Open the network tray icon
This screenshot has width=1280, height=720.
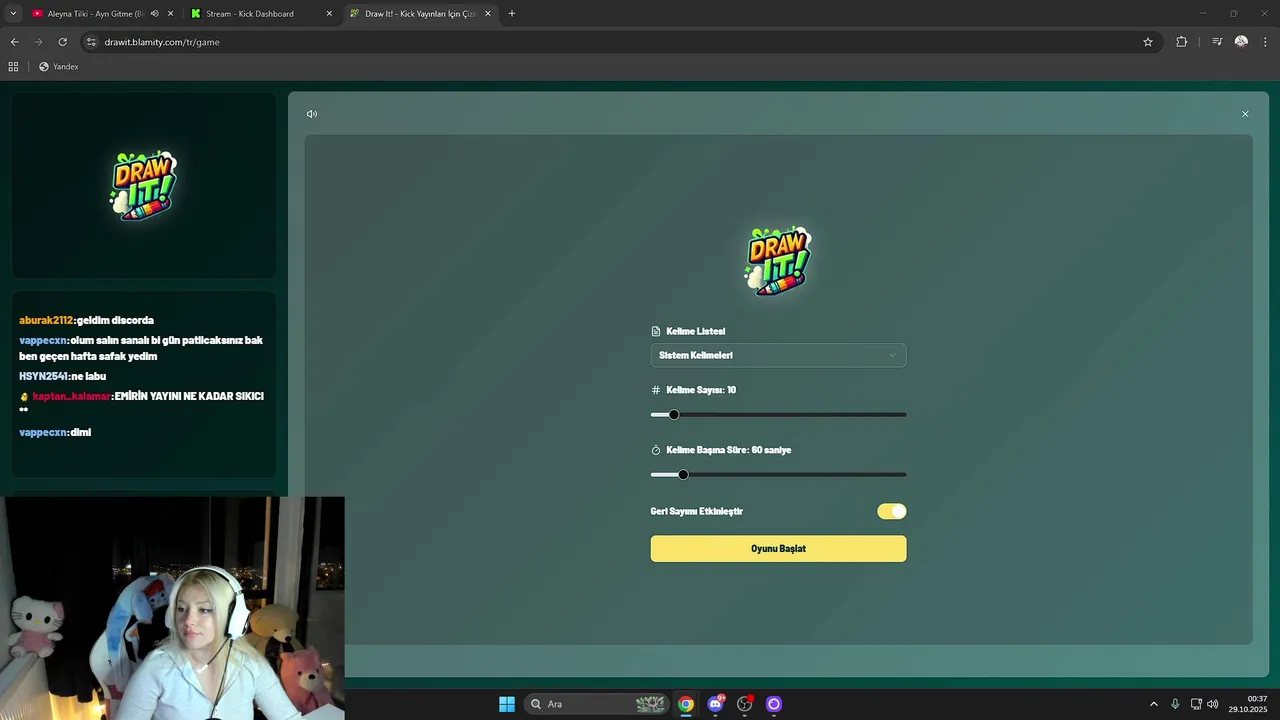point(1196,704)
